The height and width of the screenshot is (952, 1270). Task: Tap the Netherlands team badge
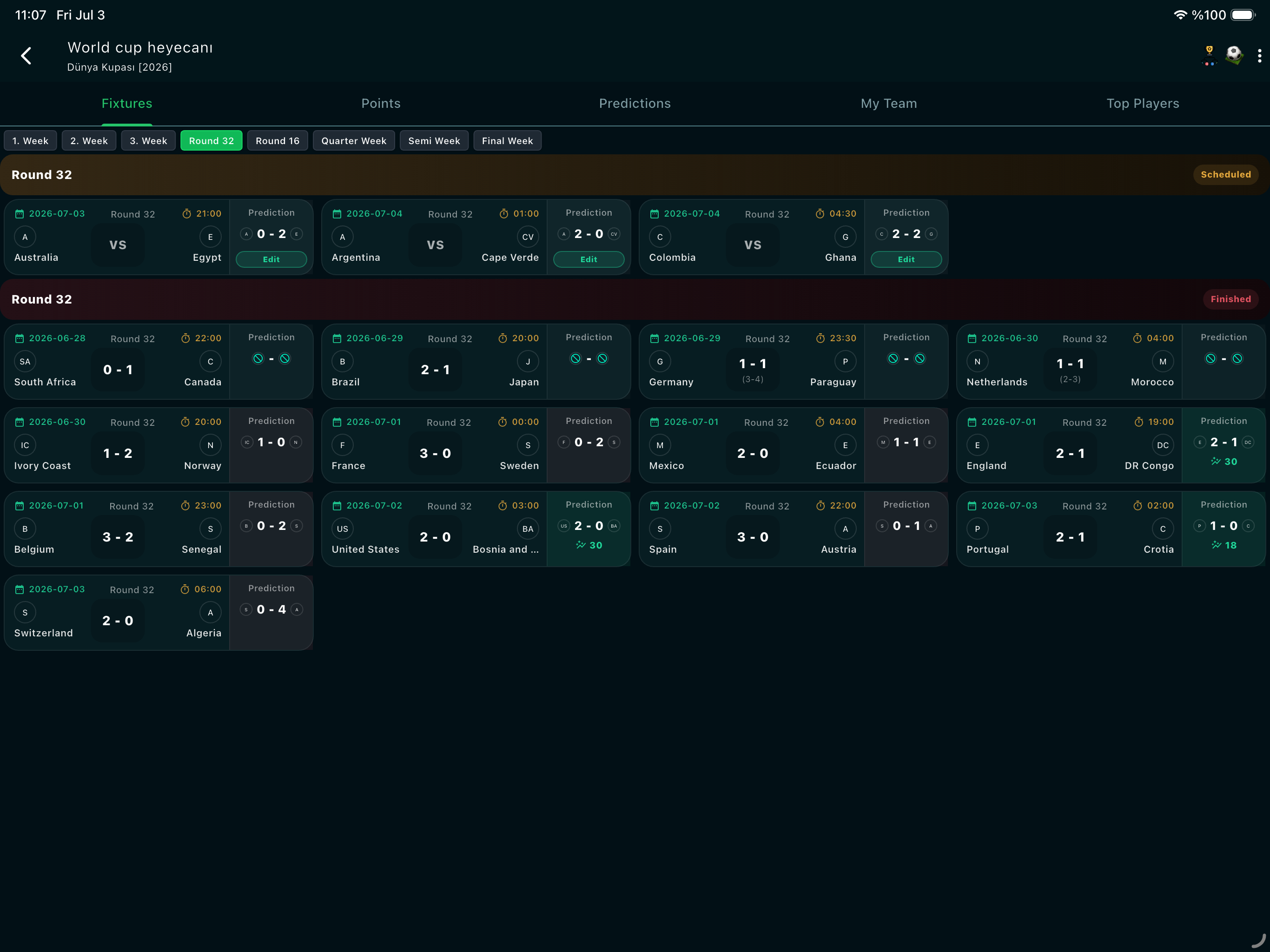977,361
